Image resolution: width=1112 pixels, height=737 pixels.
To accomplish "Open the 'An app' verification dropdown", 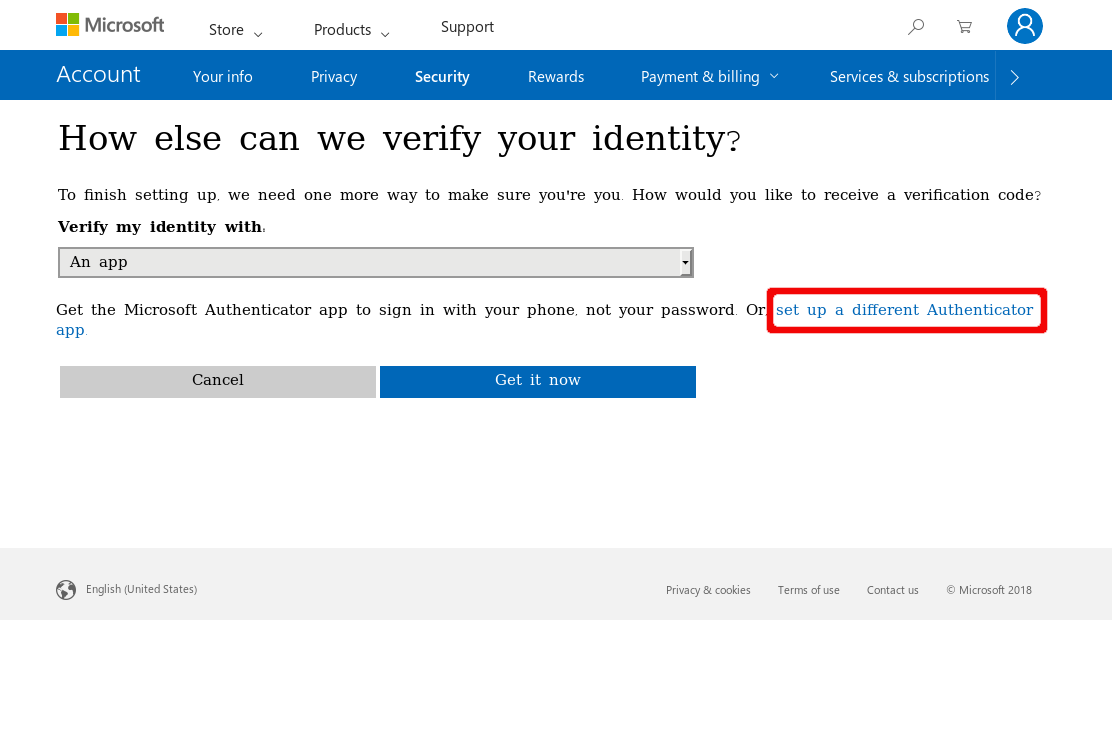I will [x=375, y=262].
